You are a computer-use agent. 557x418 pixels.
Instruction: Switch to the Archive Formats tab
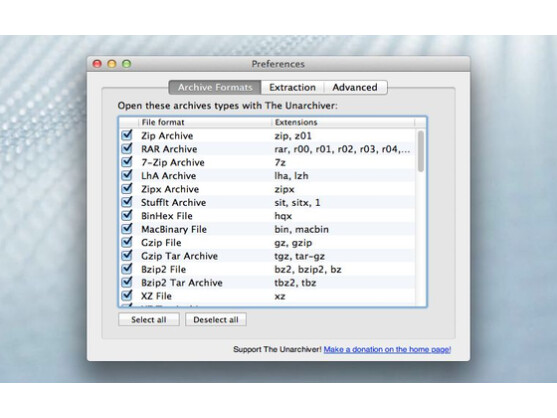[215, 87]
